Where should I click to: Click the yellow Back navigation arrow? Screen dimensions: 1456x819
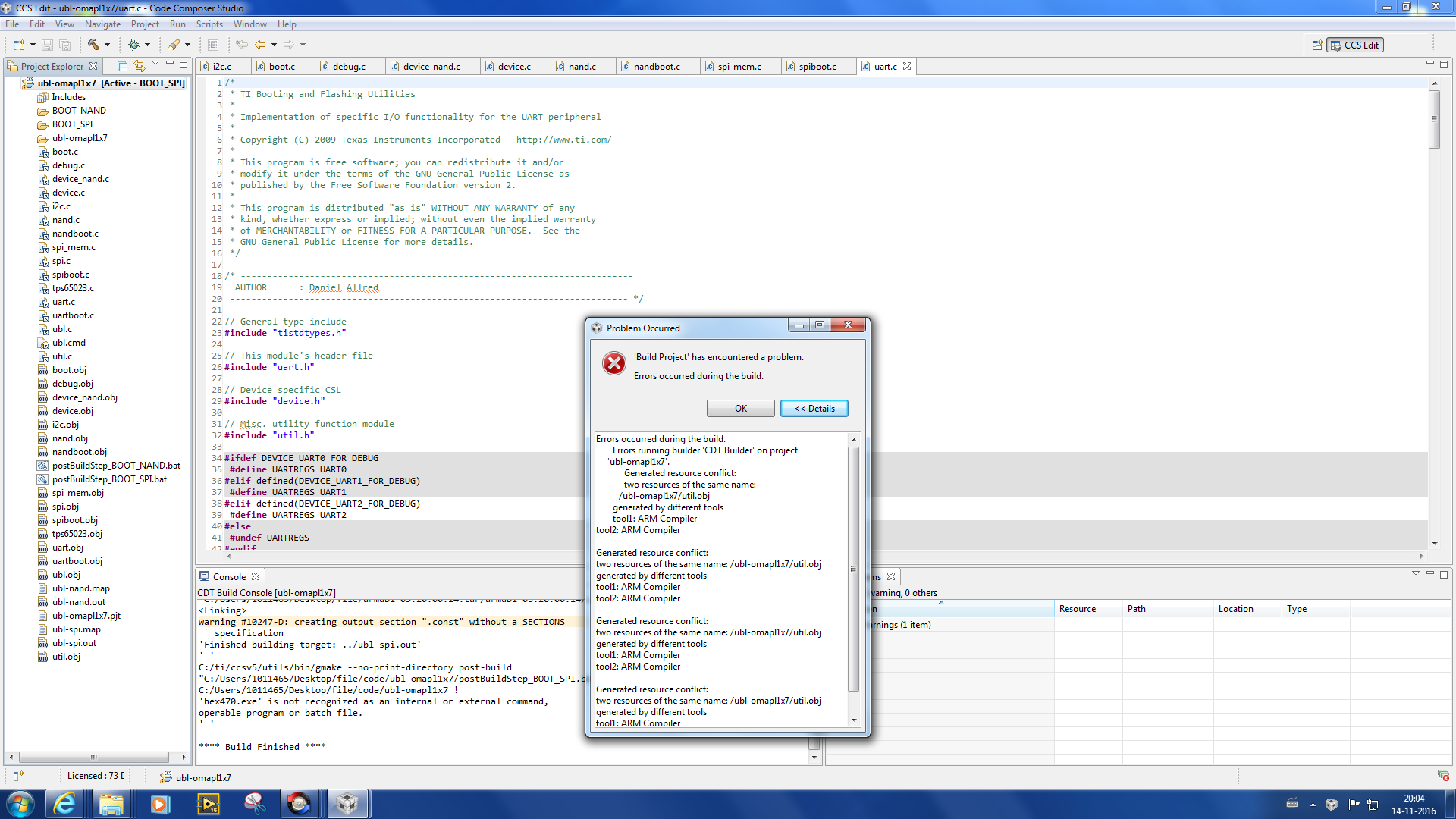[260, 45]
